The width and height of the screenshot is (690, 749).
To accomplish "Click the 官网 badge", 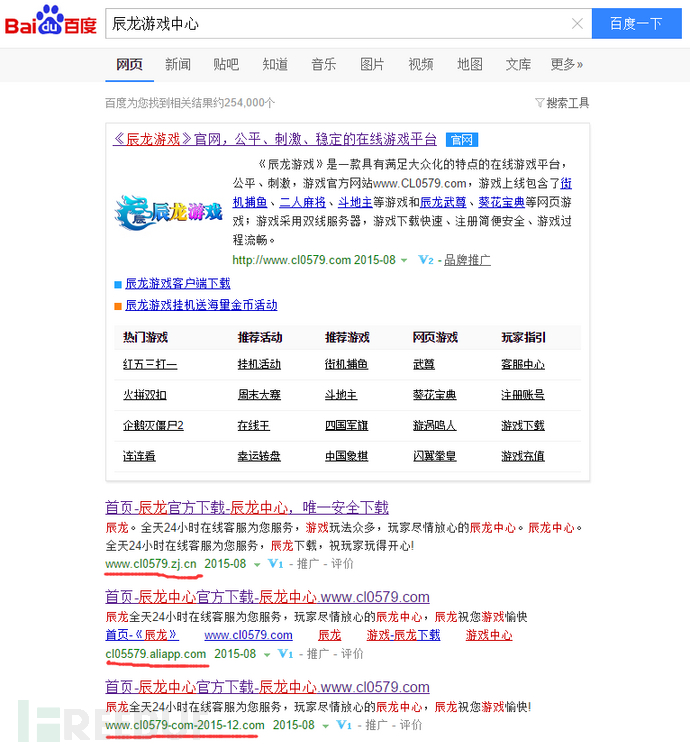I will pyautogui.click(x=462, y=140).
